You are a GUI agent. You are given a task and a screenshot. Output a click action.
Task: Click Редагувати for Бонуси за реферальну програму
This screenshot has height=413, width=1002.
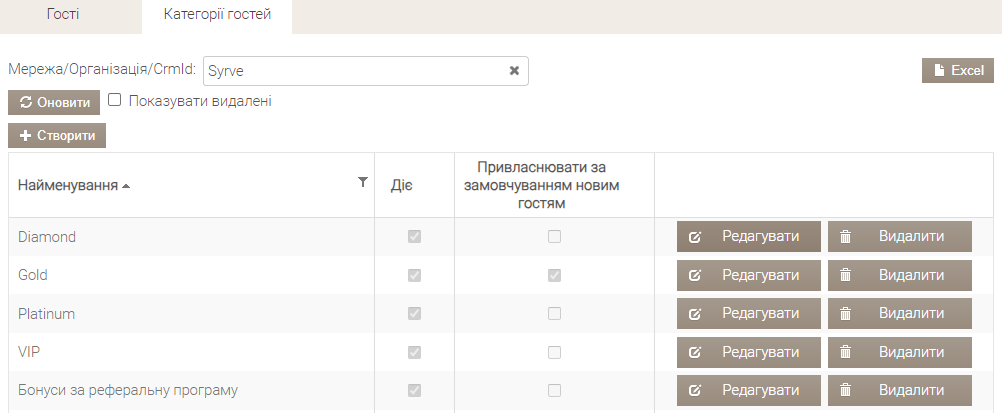[749, 391]
